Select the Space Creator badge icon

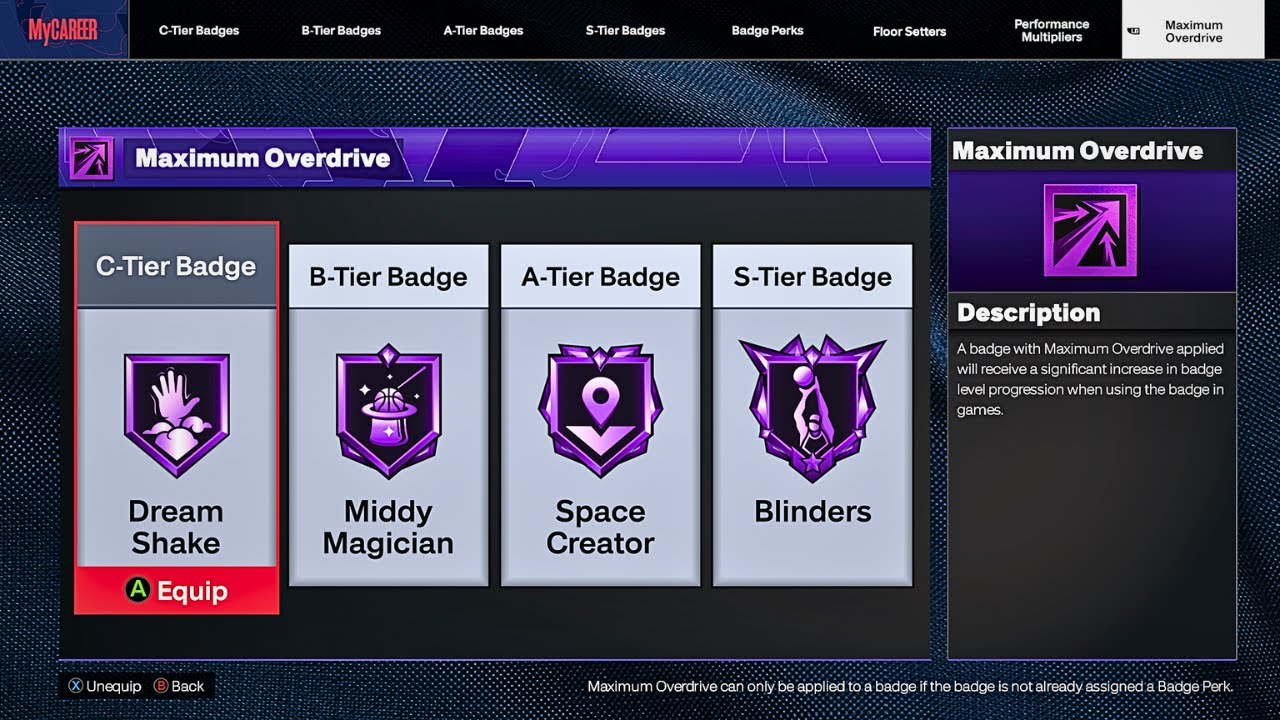[x=600, y=410]
